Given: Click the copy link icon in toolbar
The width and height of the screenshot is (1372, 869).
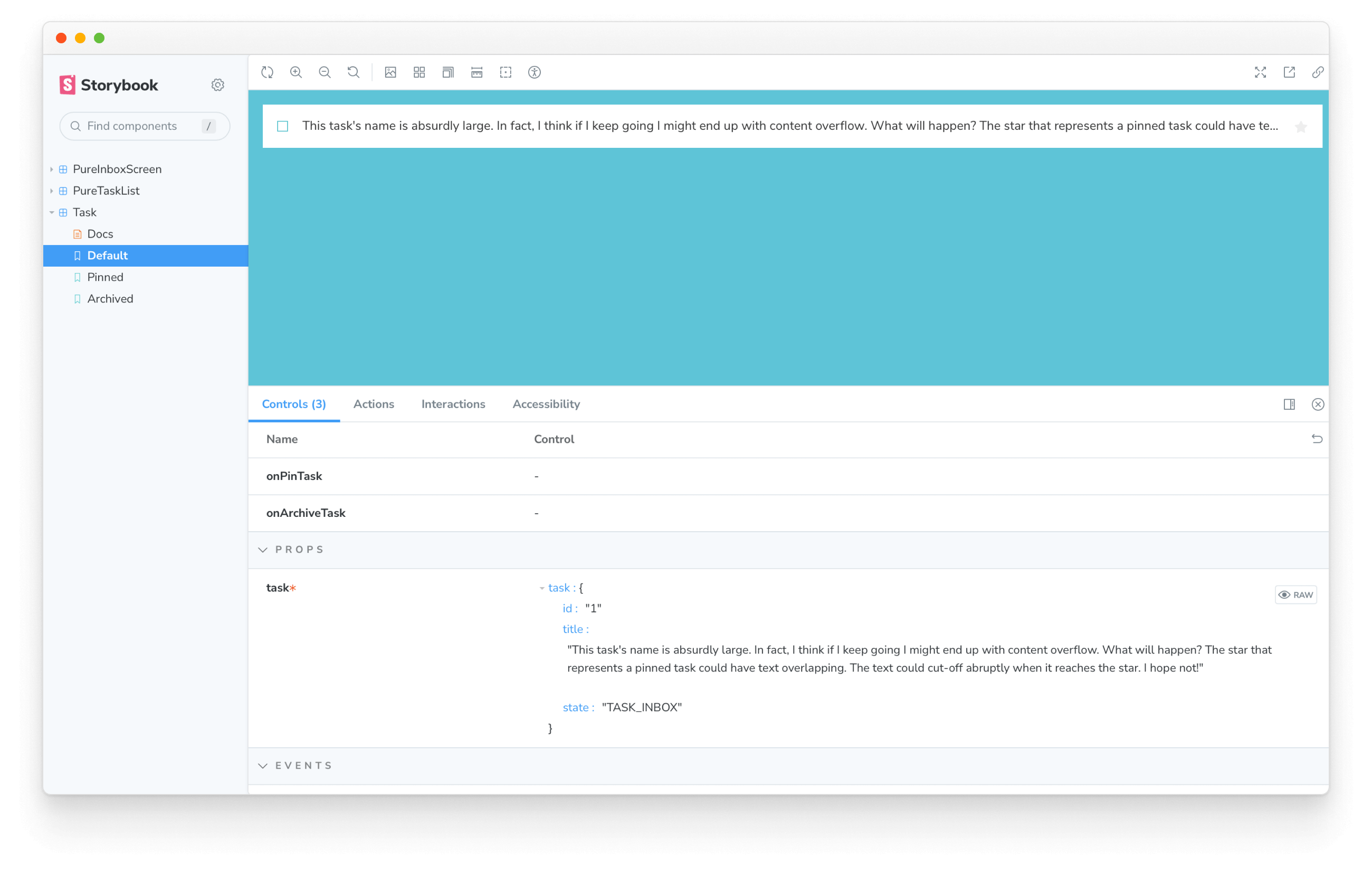Looking at the screenshot, I should click(1319, 72).
